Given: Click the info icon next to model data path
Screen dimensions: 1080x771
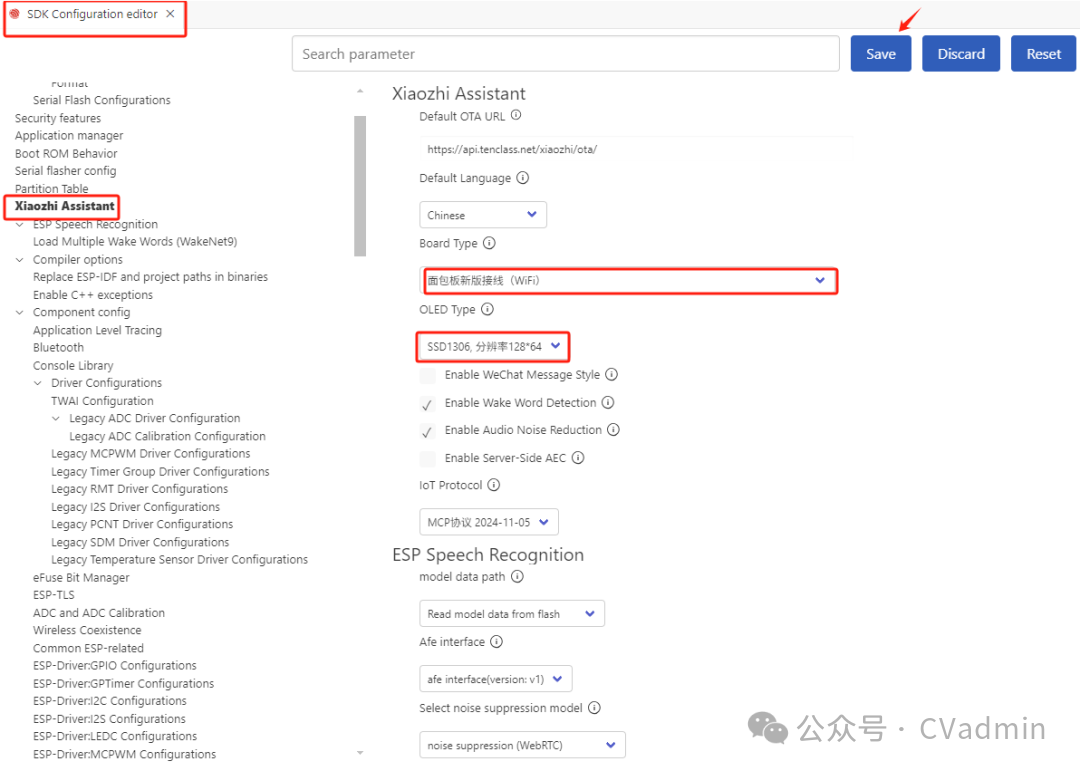Looking at the screenshot, I should click(517, 577).
